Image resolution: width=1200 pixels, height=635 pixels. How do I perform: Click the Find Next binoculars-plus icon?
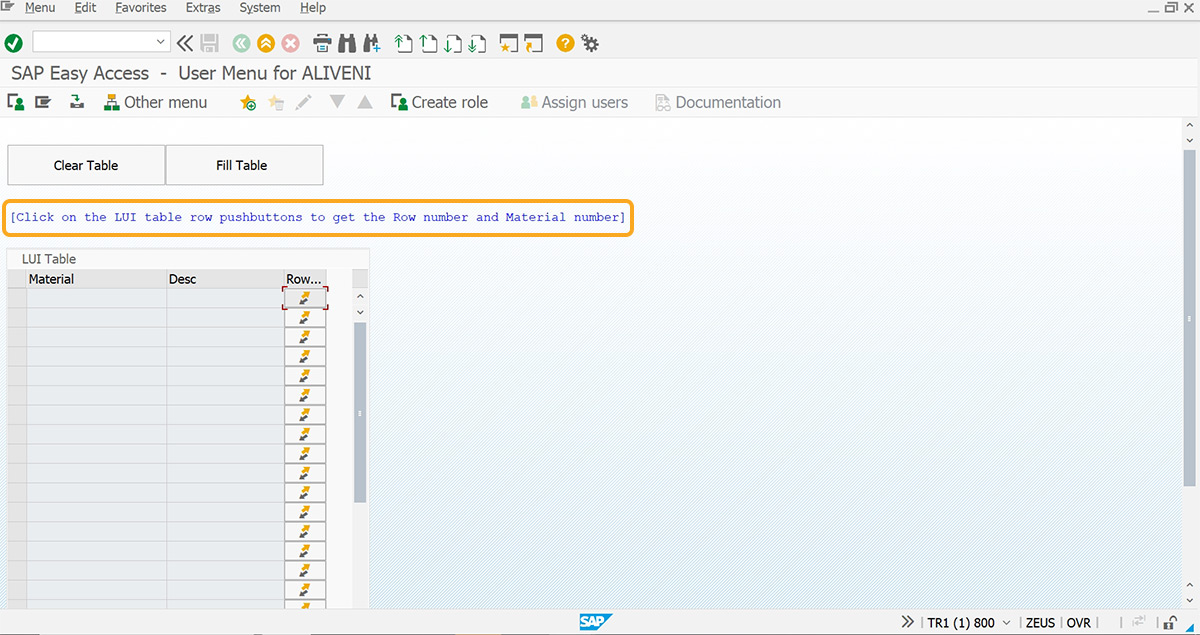coord(372,43)
